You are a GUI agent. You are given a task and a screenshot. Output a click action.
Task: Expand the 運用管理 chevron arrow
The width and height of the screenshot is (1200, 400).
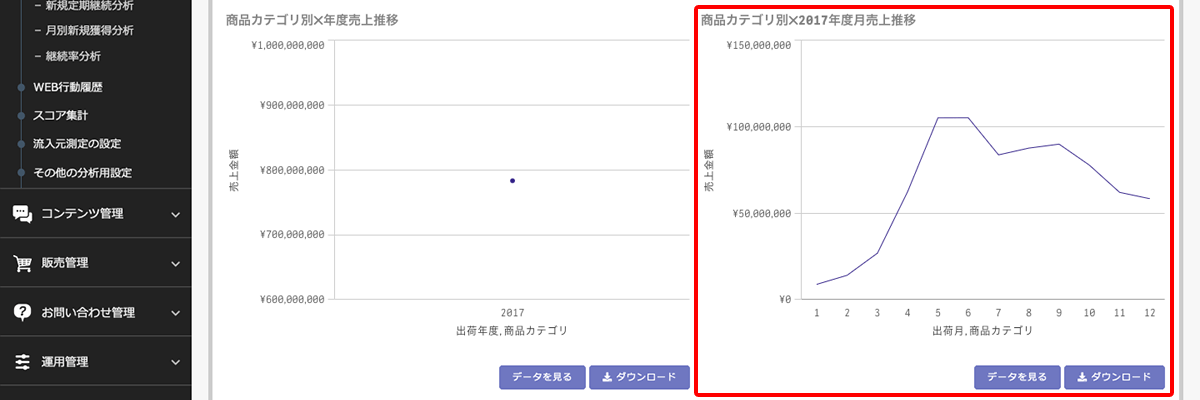point(175,362)
